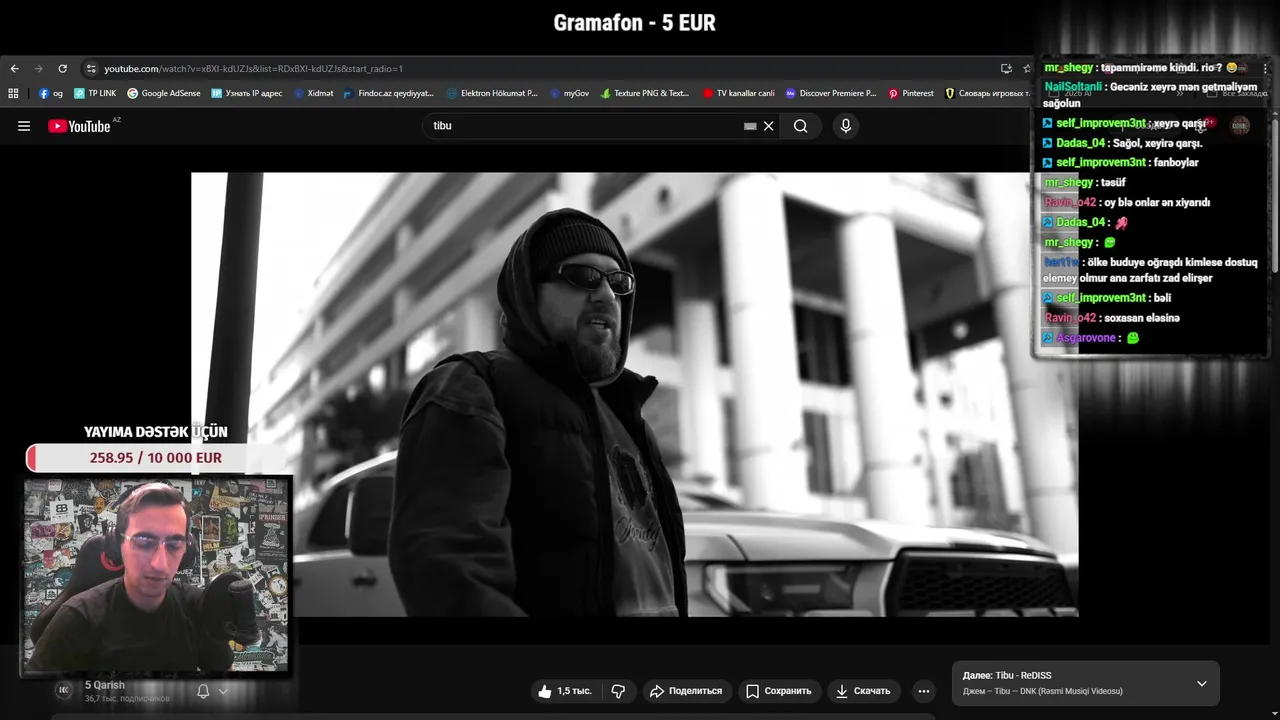Clear the search query with X
Image resolution: width=1280 pixels, height=720 pixels.
[x=769, y=126]
